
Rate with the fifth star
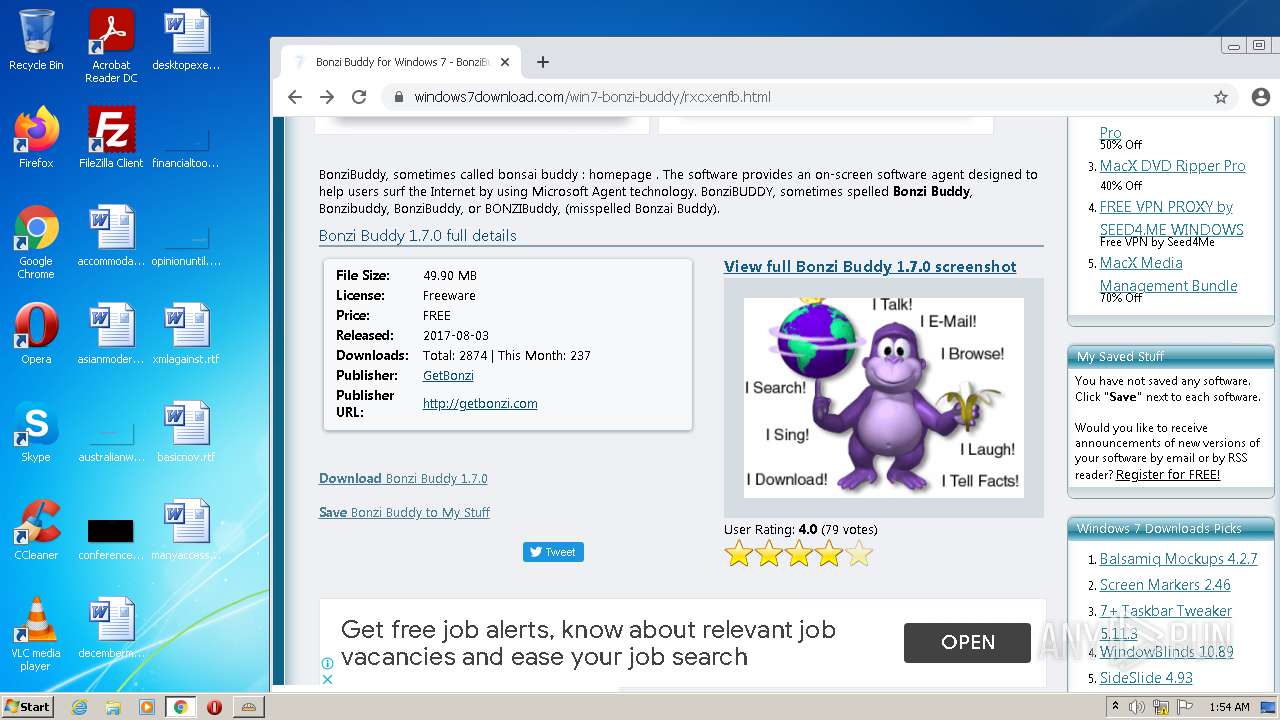(x=859, y=554)
